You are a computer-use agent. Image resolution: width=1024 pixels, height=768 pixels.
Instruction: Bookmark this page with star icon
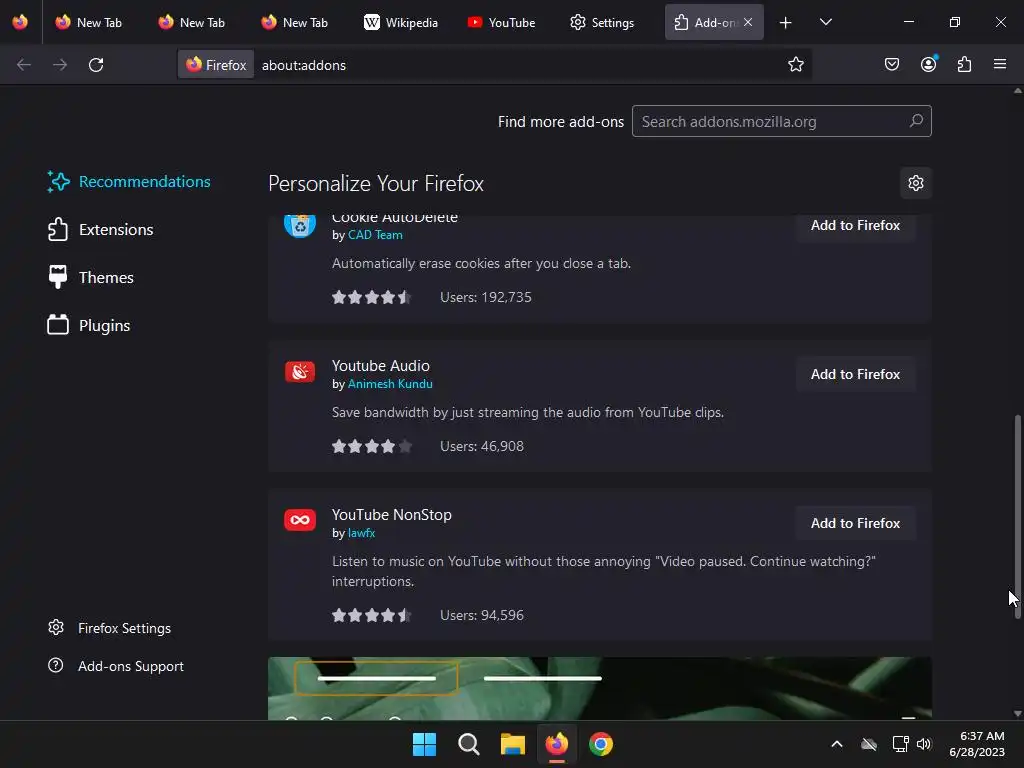[x=795, y=65]
